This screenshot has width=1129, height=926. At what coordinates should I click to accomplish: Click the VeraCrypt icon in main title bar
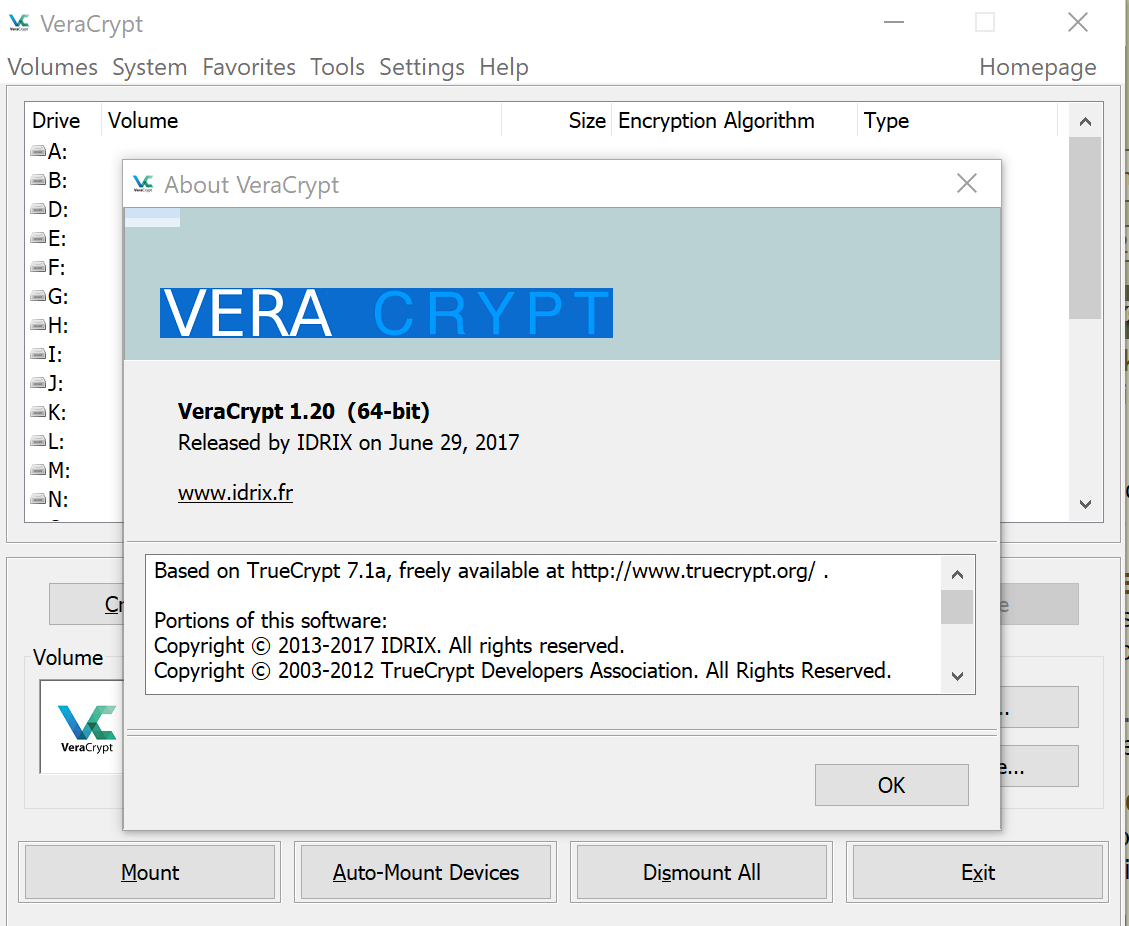click(x=19, y=23)
